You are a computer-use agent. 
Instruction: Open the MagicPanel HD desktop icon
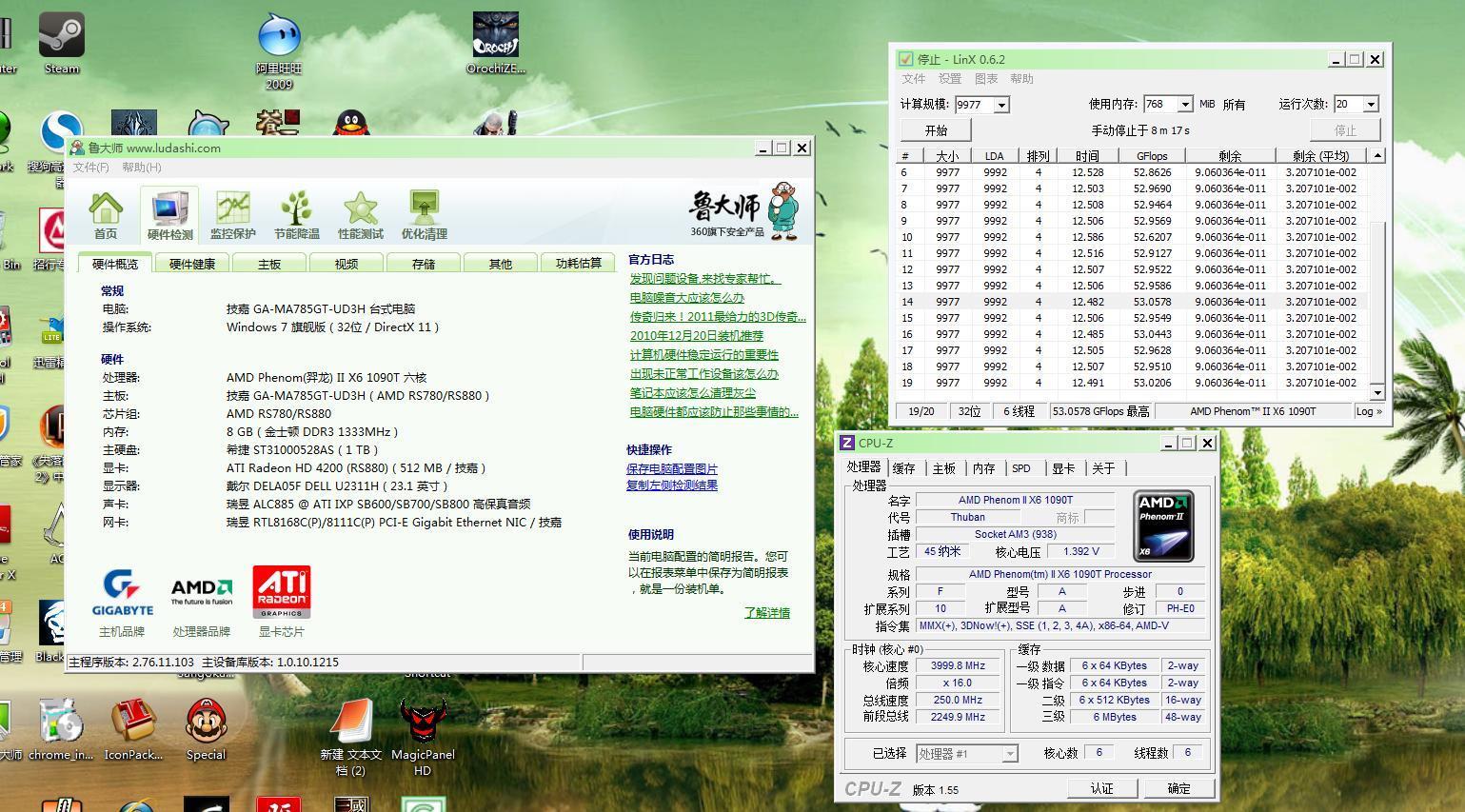point(423,729)
